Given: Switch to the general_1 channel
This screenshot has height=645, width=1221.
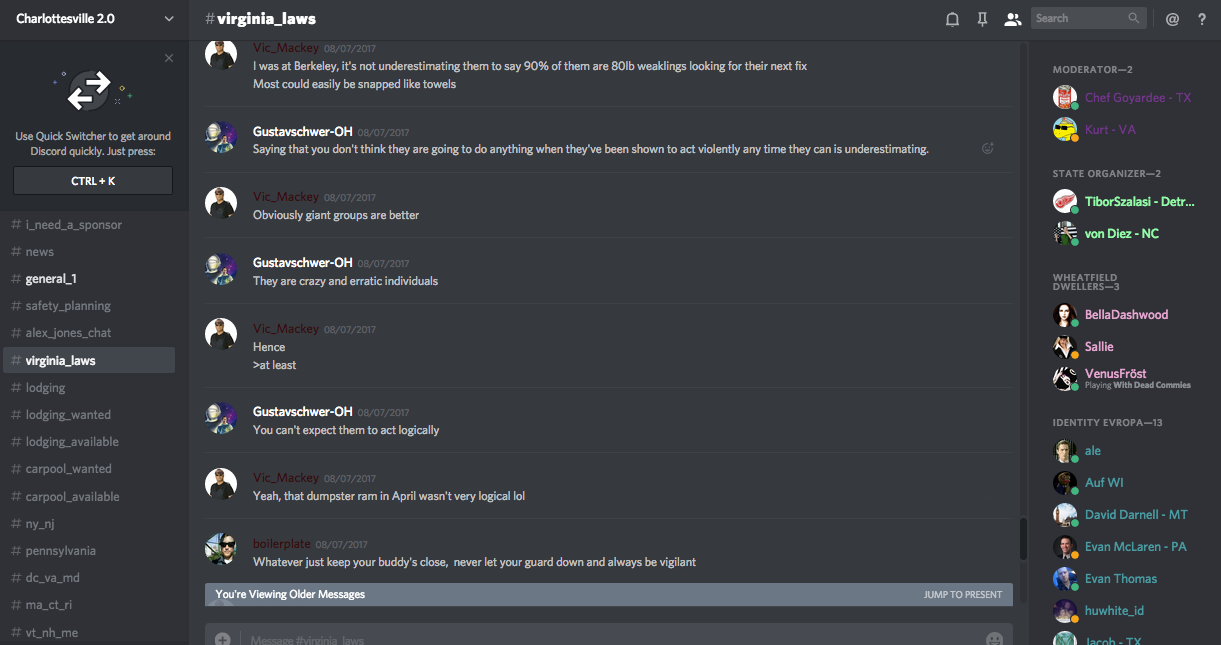Looking at the screenshot, I should coord(51,279).
